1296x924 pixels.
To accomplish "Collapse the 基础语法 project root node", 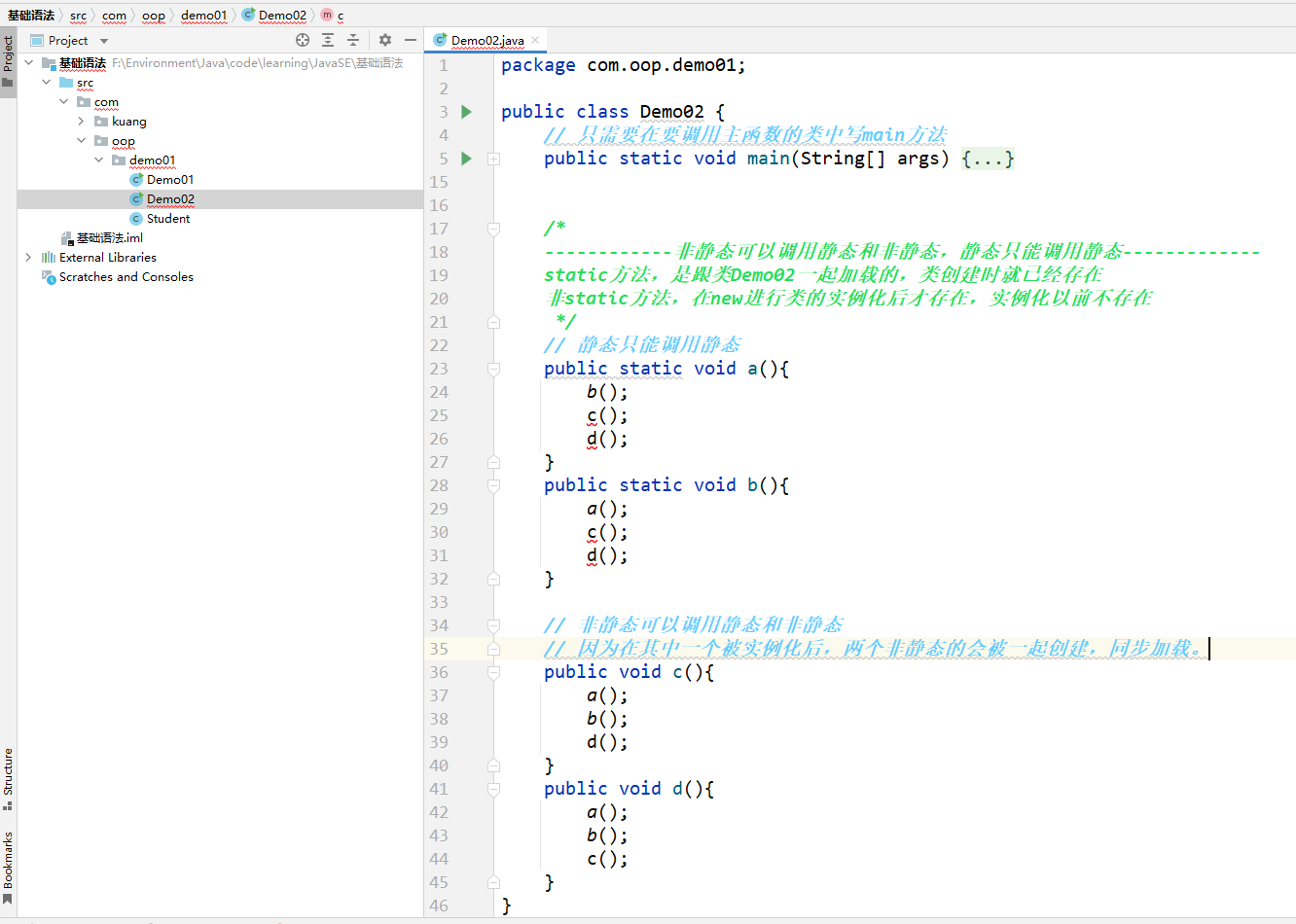I will 29,63.
